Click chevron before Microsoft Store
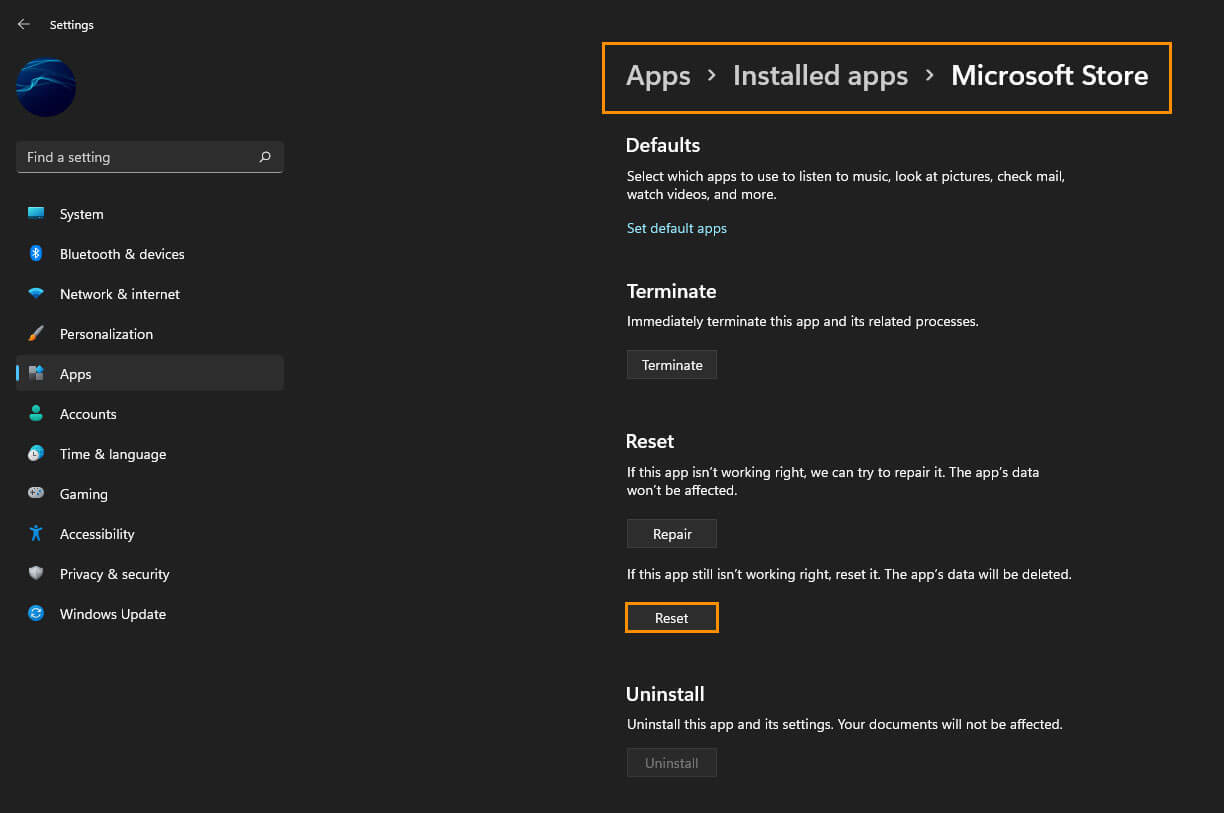 coord(930,76)
